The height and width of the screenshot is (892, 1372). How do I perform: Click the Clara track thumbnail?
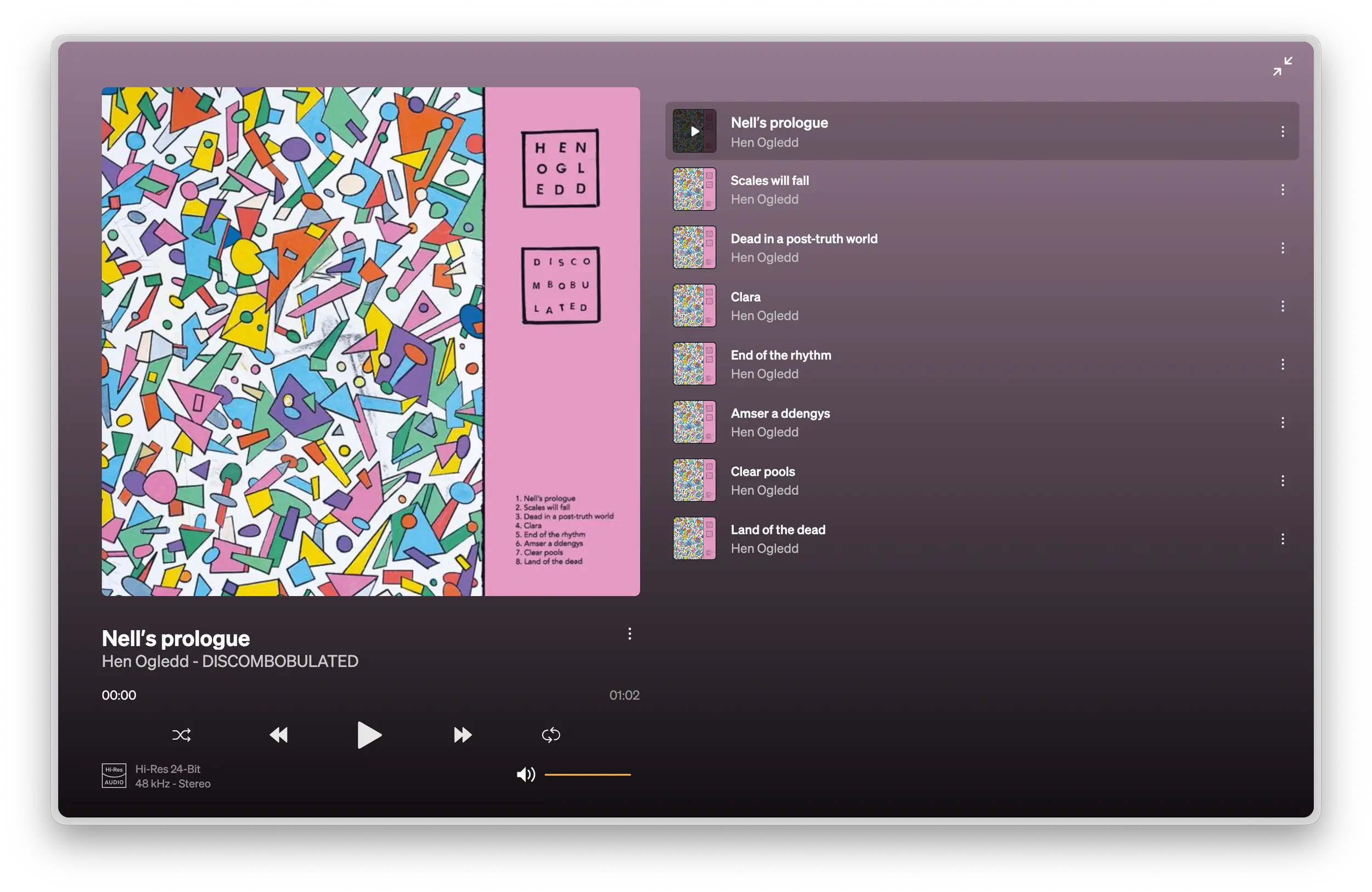[x=695, y=306]
